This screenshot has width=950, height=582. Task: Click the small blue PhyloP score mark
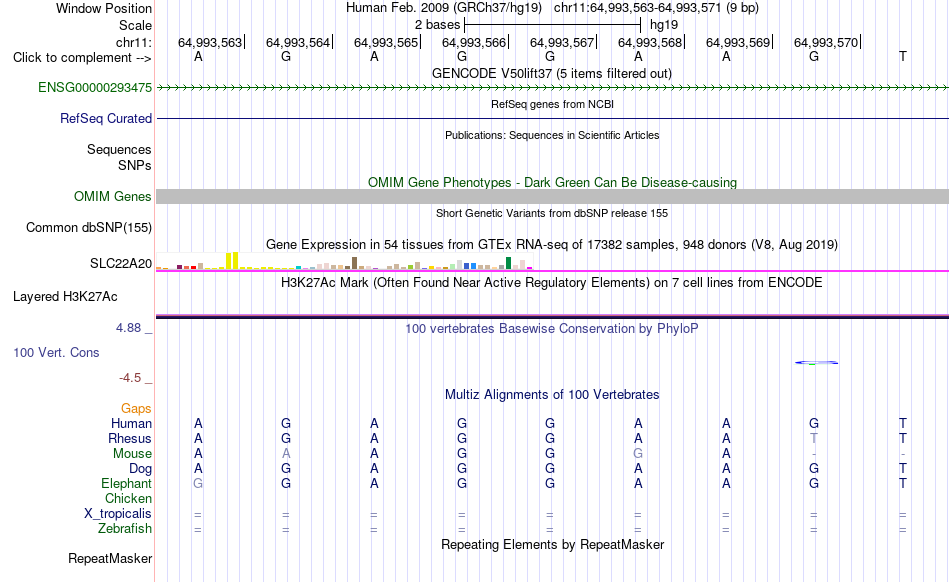pos(817,363)
